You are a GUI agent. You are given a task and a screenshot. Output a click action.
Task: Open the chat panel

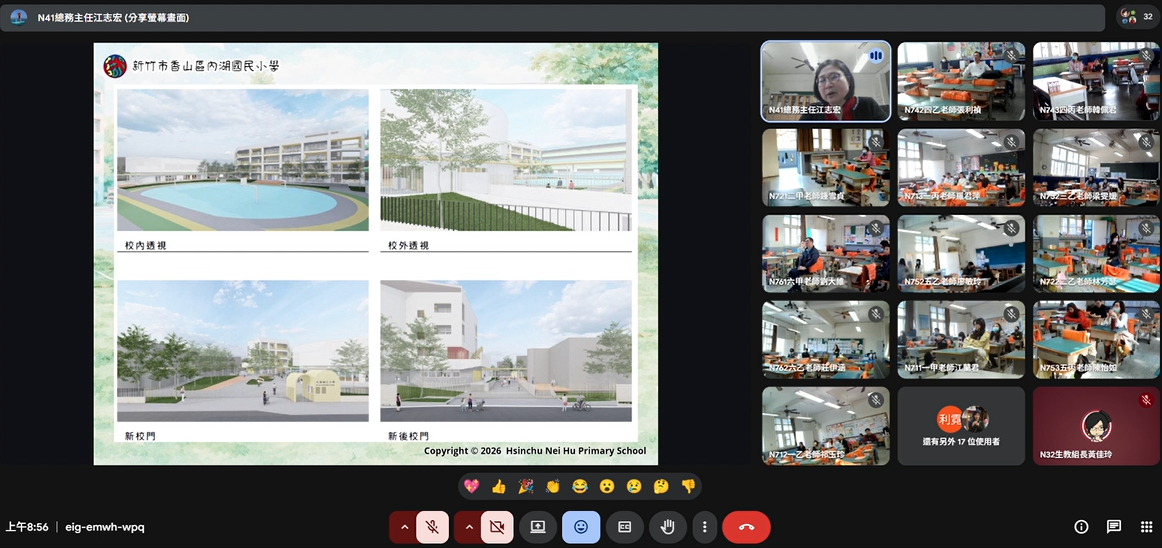pos(1114,527)
